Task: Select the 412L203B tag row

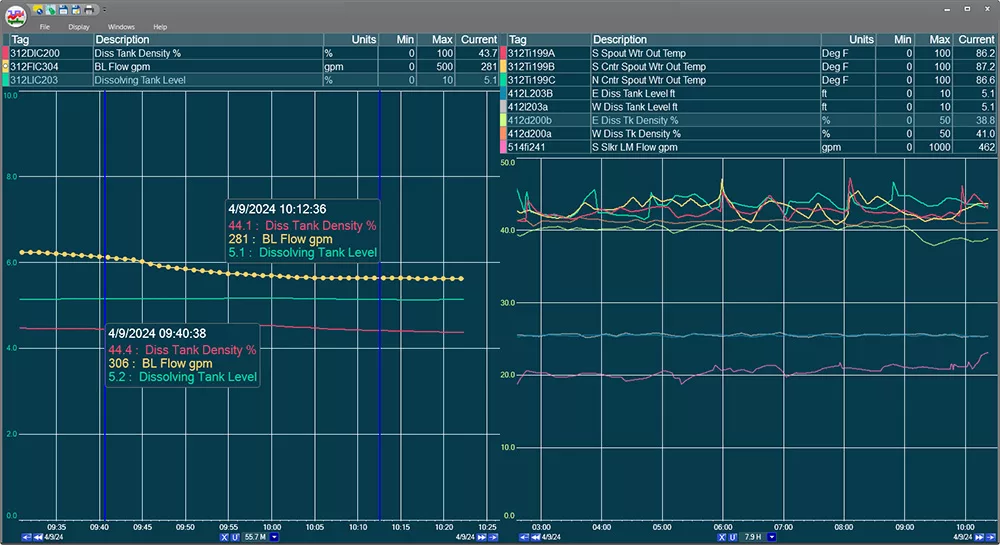Action: [749, 93]
